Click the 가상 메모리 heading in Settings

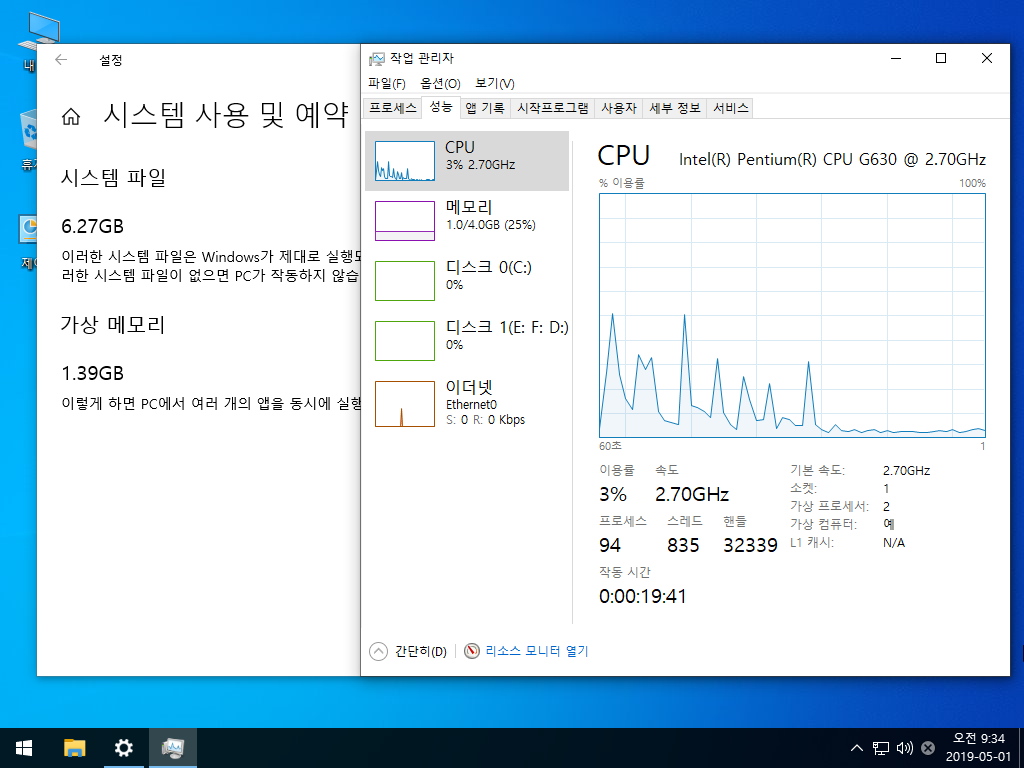(x=113, y=325)
